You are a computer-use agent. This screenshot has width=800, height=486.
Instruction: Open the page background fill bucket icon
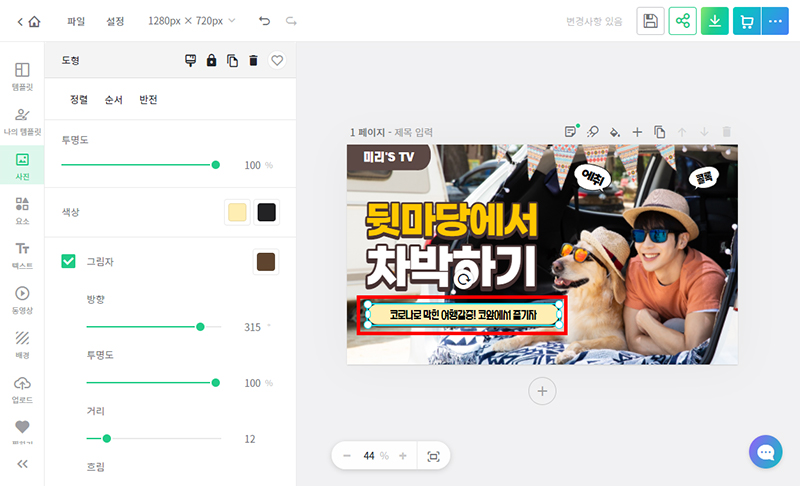[x=615, y=132]
